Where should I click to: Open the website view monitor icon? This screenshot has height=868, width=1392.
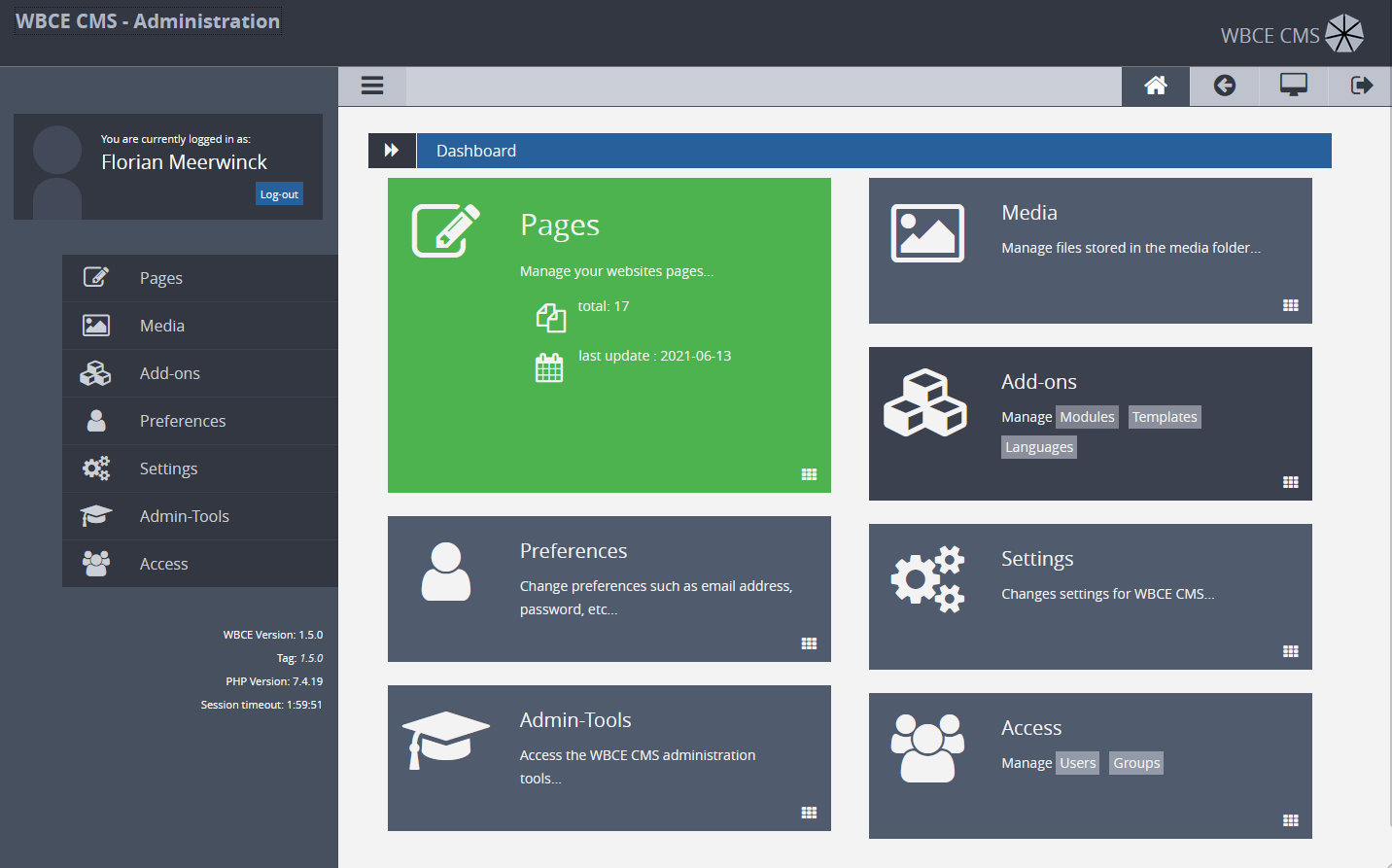tap(1294, 86)
